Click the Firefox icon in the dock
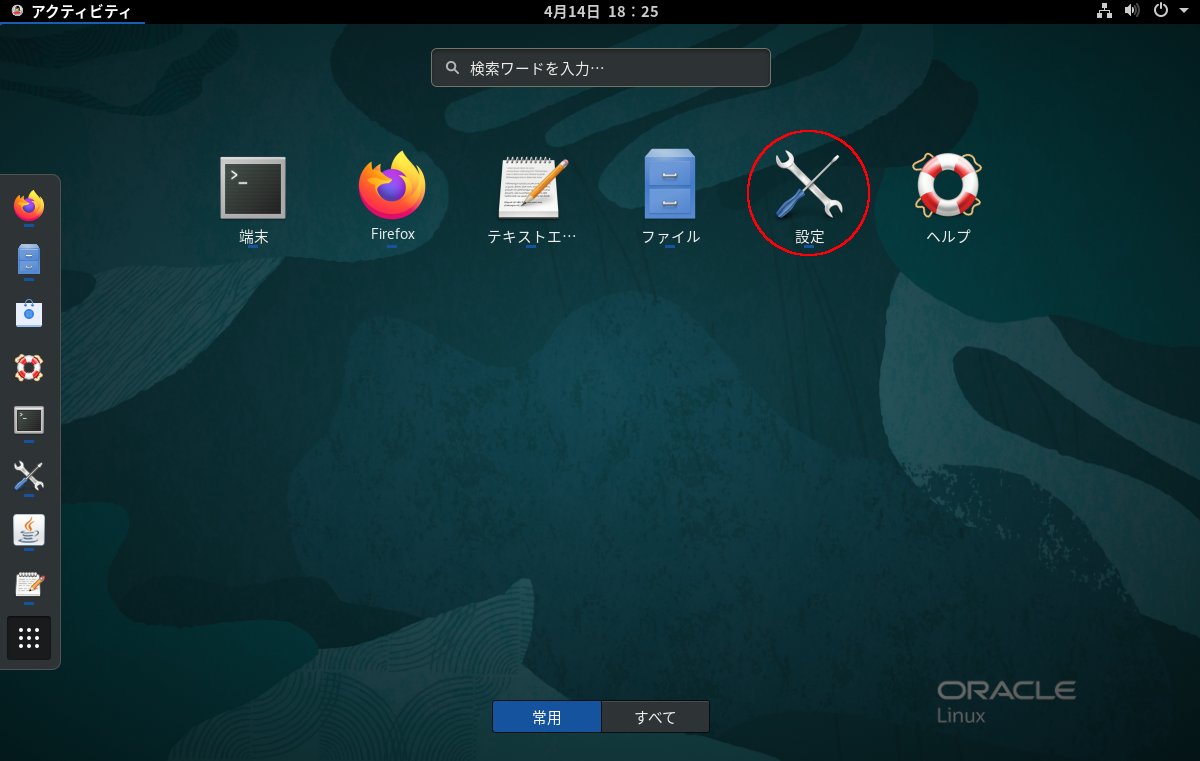The height and width of the screenshot is (761, 1200). click(x=29, y=207)
